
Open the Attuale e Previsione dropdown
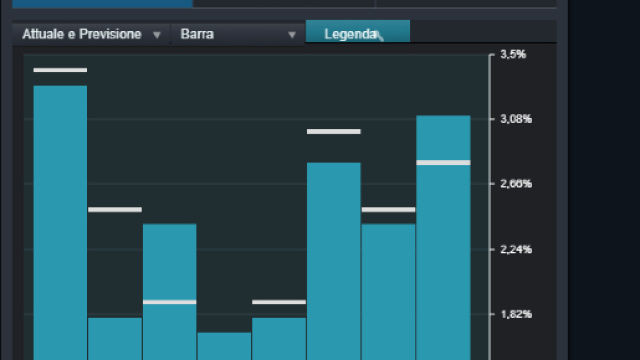(x=91, y=34)
